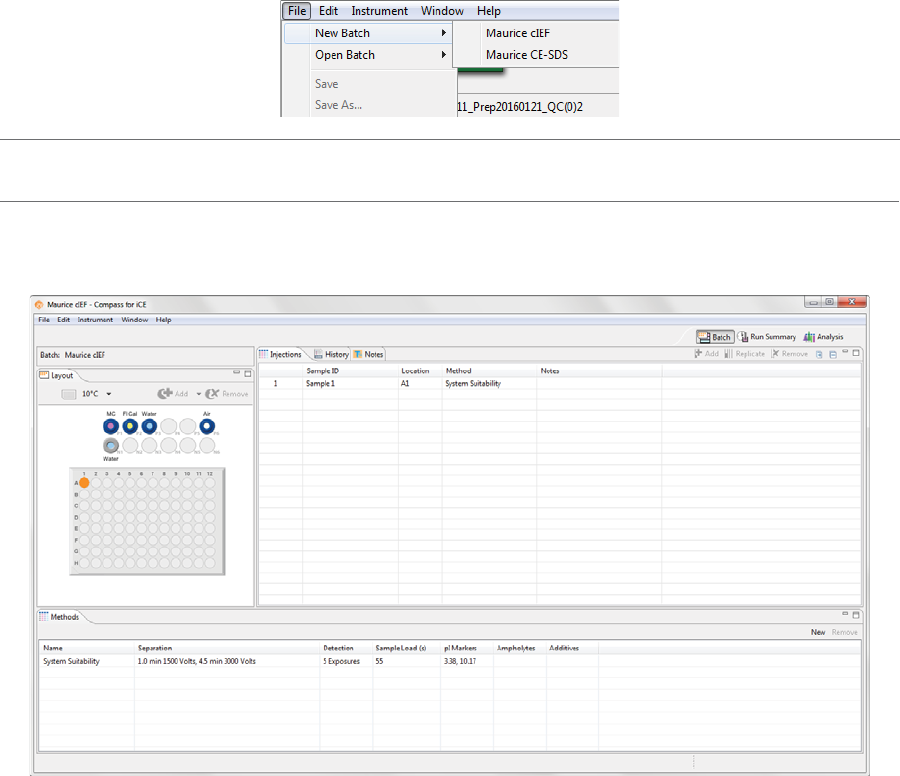
Task: Select the Layout tab
Action: click(x=56, y=375)
